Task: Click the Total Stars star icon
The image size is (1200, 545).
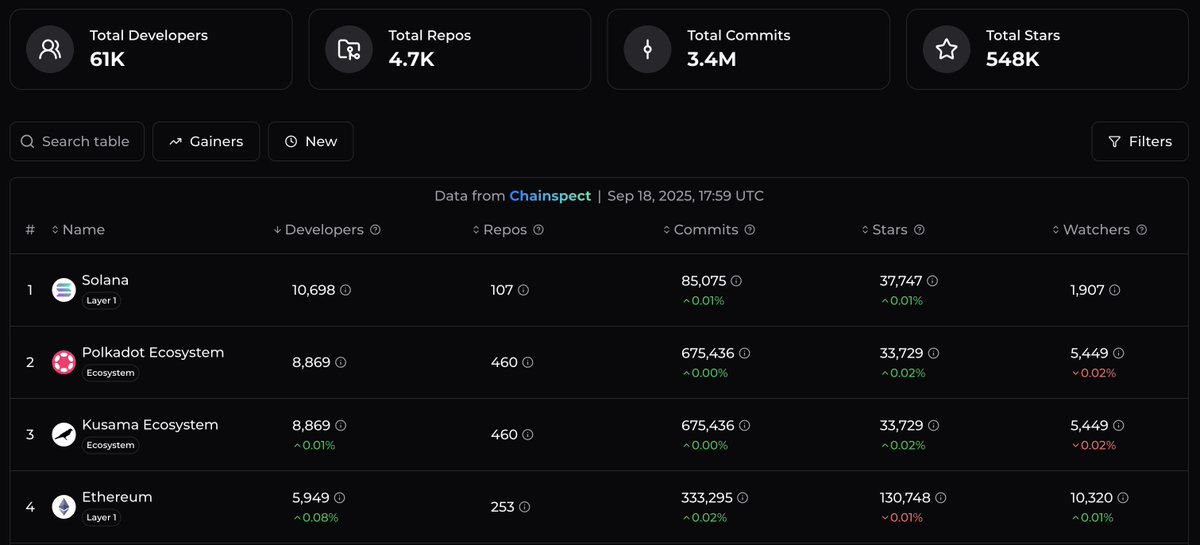Action: (946, 49)
